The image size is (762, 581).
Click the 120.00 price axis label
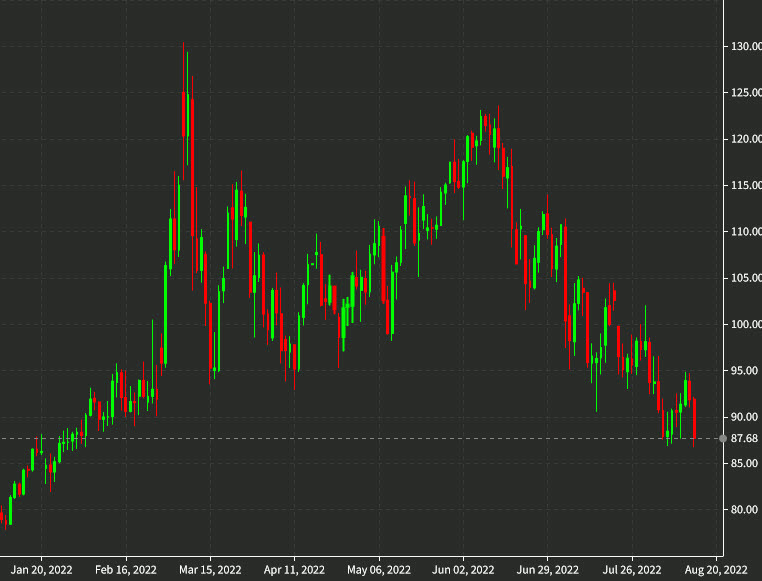click(x=746, y=139)
